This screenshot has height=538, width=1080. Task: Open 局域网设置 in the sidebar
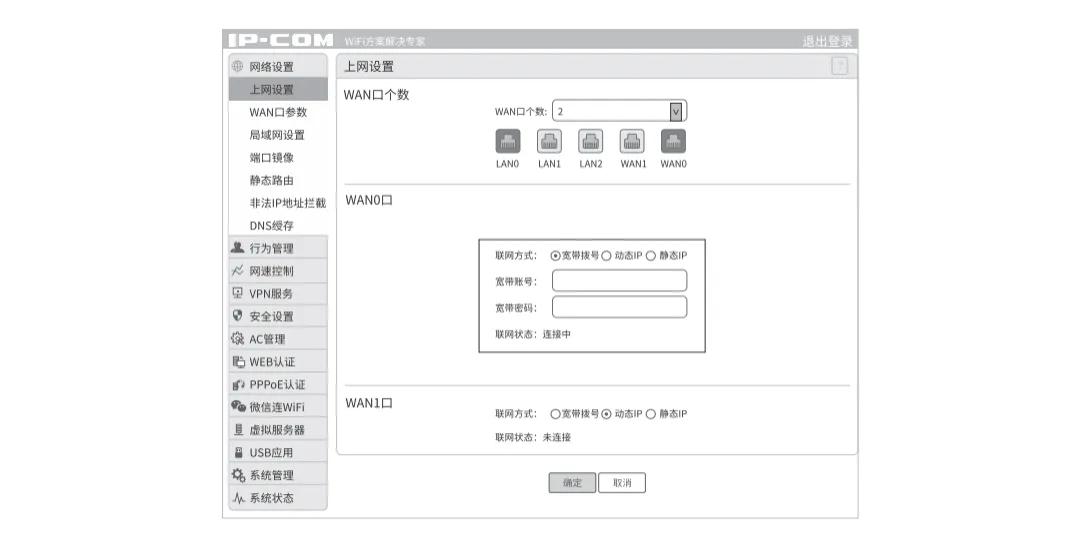click(278, 135)
